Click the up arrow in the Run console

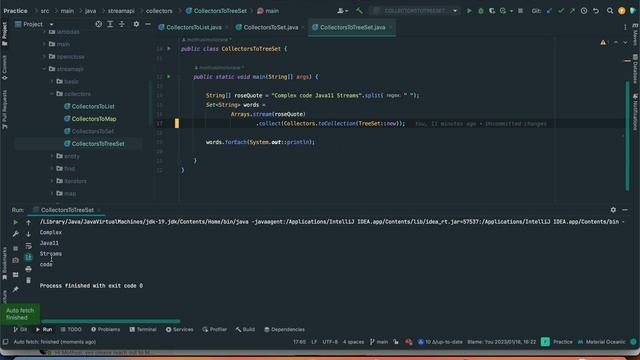(29, 222)
